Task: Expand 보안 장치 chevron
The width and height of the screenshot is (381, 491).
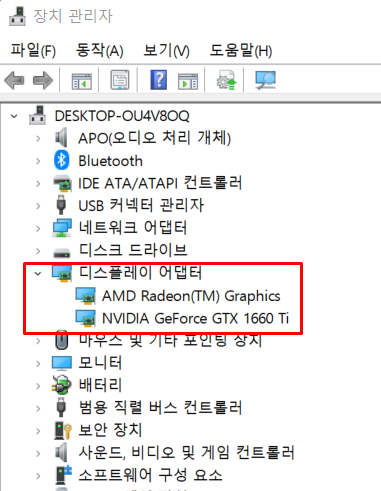Action: (38, 431)
